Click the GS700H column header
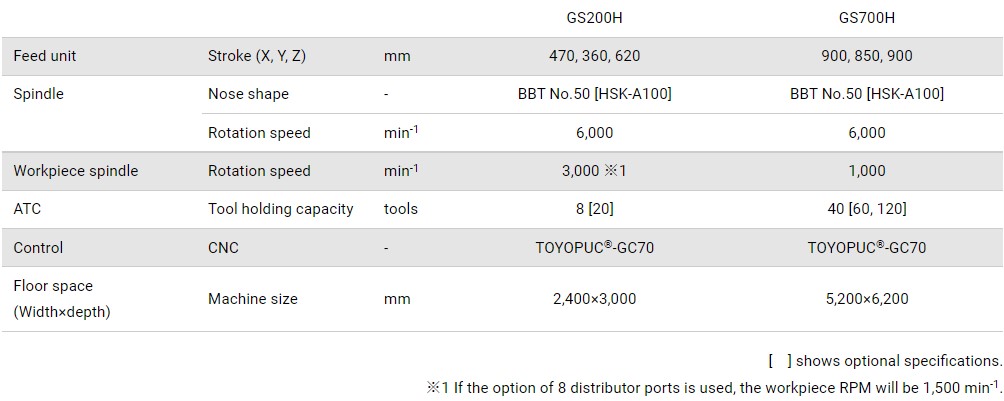This screenshot has height=401, width=1004. (x=866, y=18)
